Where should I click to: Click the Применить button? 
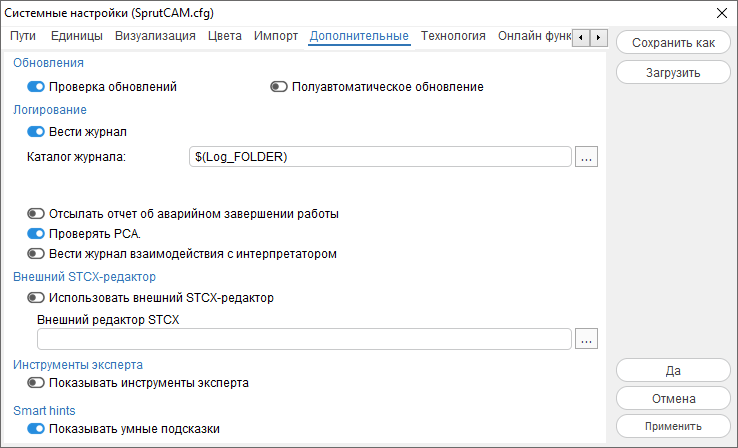pyautogui.click(x=674, y=426)
